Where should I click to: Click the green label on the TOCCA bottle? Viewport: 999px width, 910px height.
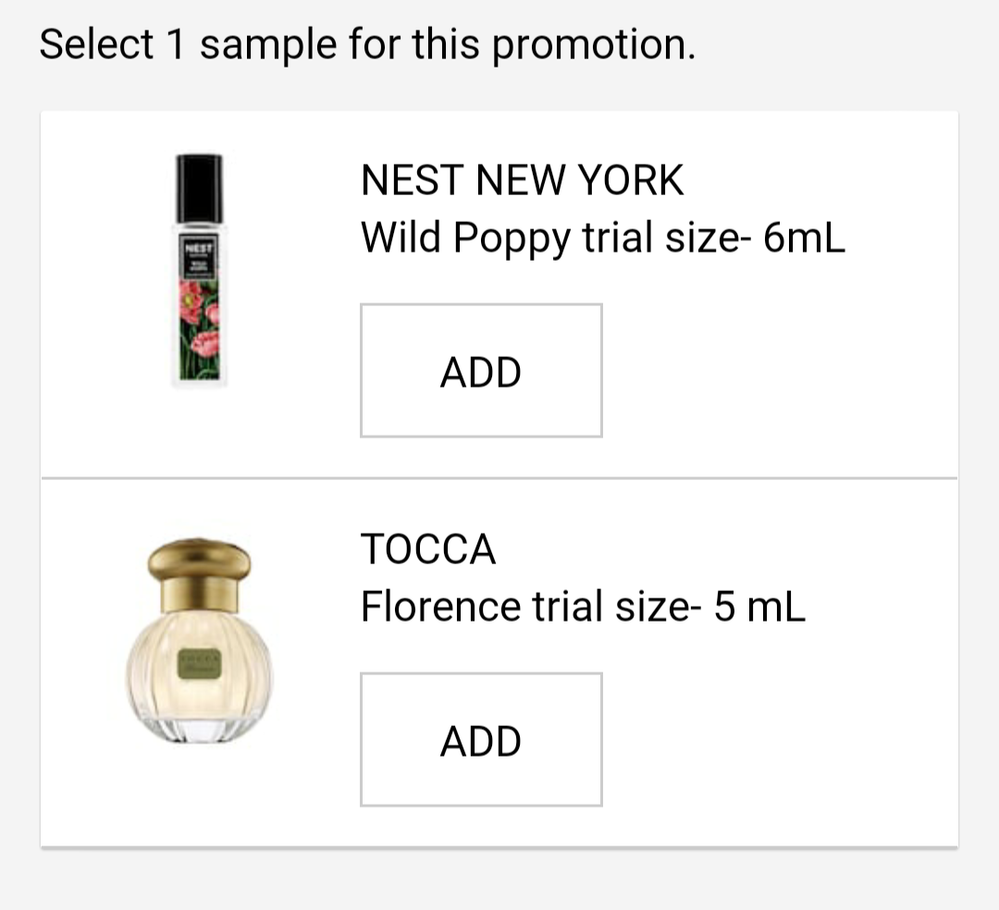click(x=198, y=664)
